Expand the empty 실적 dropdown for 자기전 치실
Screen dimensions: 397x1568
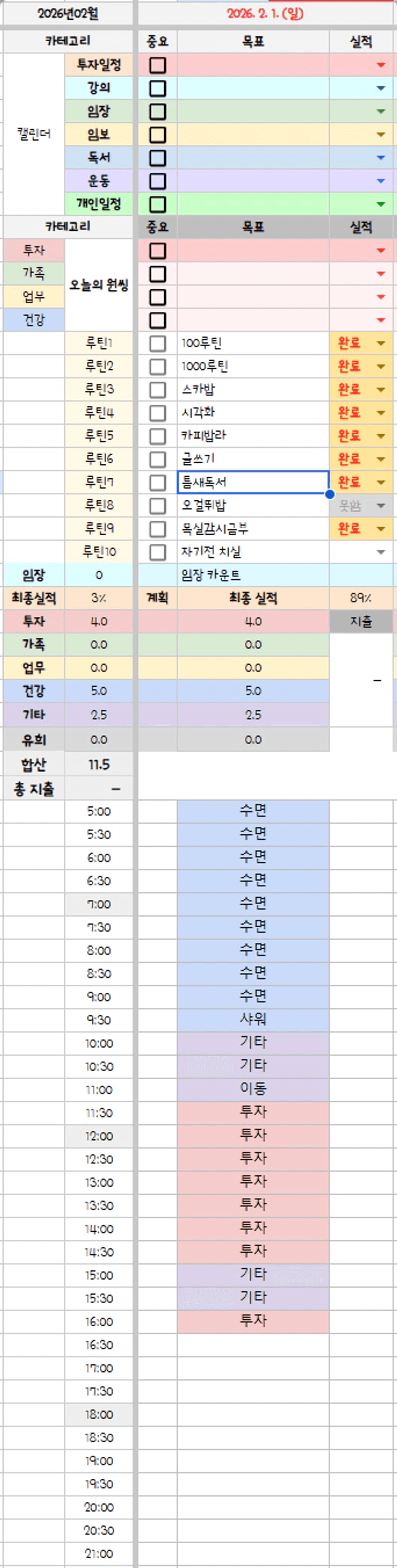(x=381, y=552)
